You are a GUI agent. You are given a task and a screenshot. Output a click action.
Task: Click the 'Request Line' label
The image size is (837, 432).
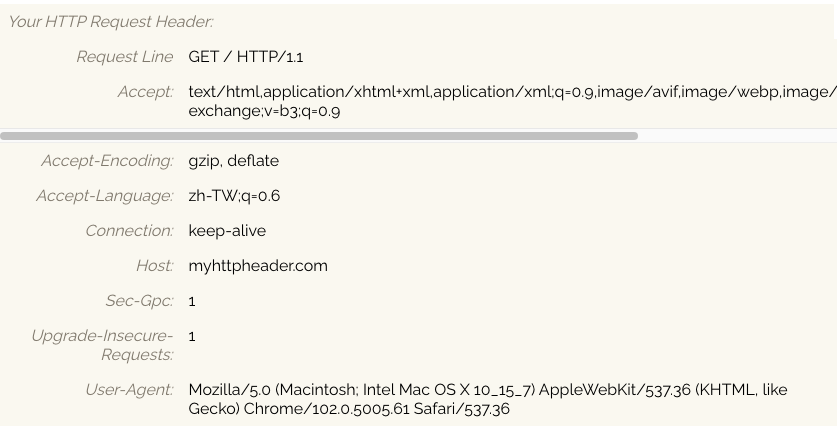(125, 57)
